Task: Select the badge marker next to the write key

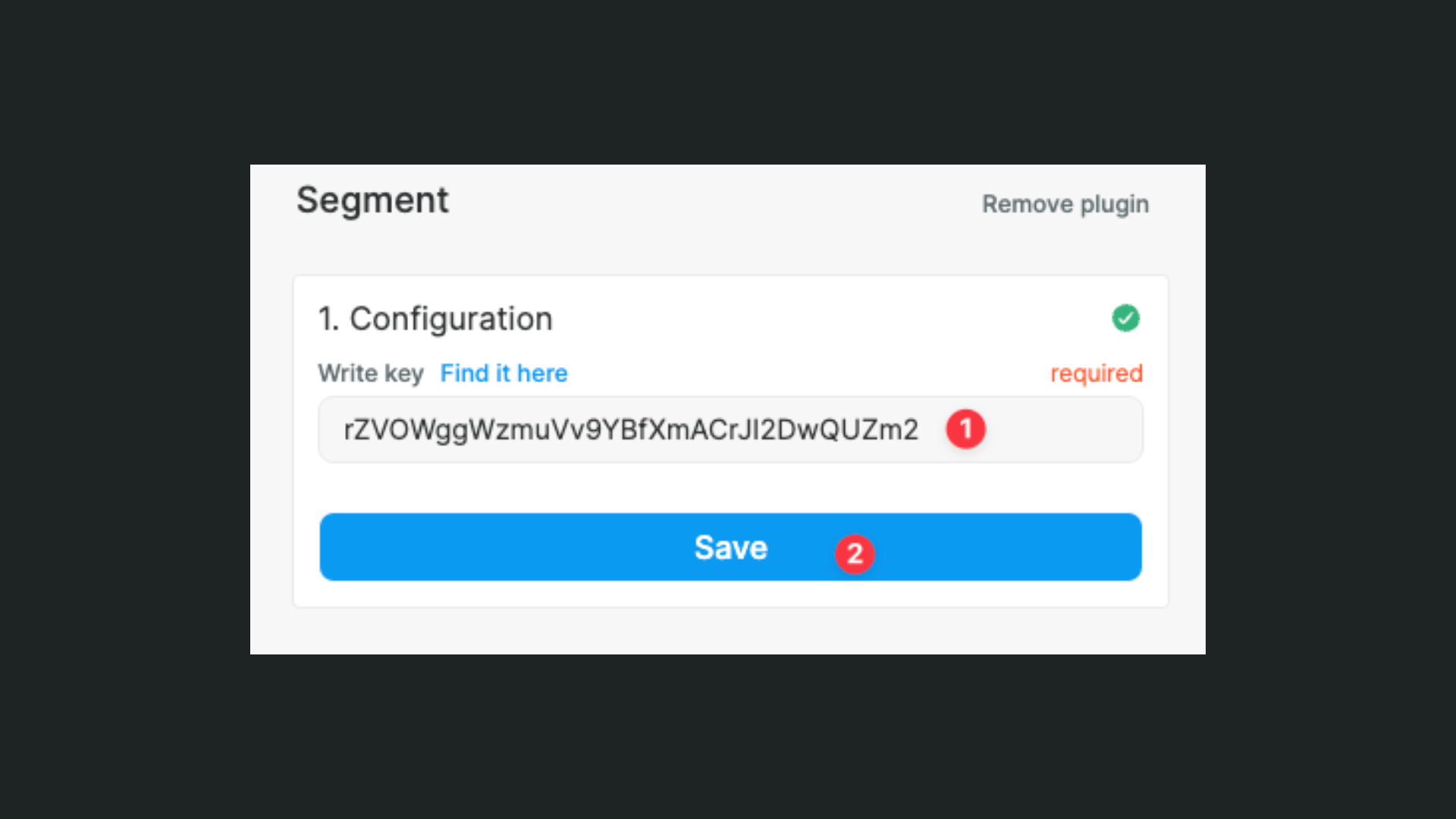Action: click(966, 429)
